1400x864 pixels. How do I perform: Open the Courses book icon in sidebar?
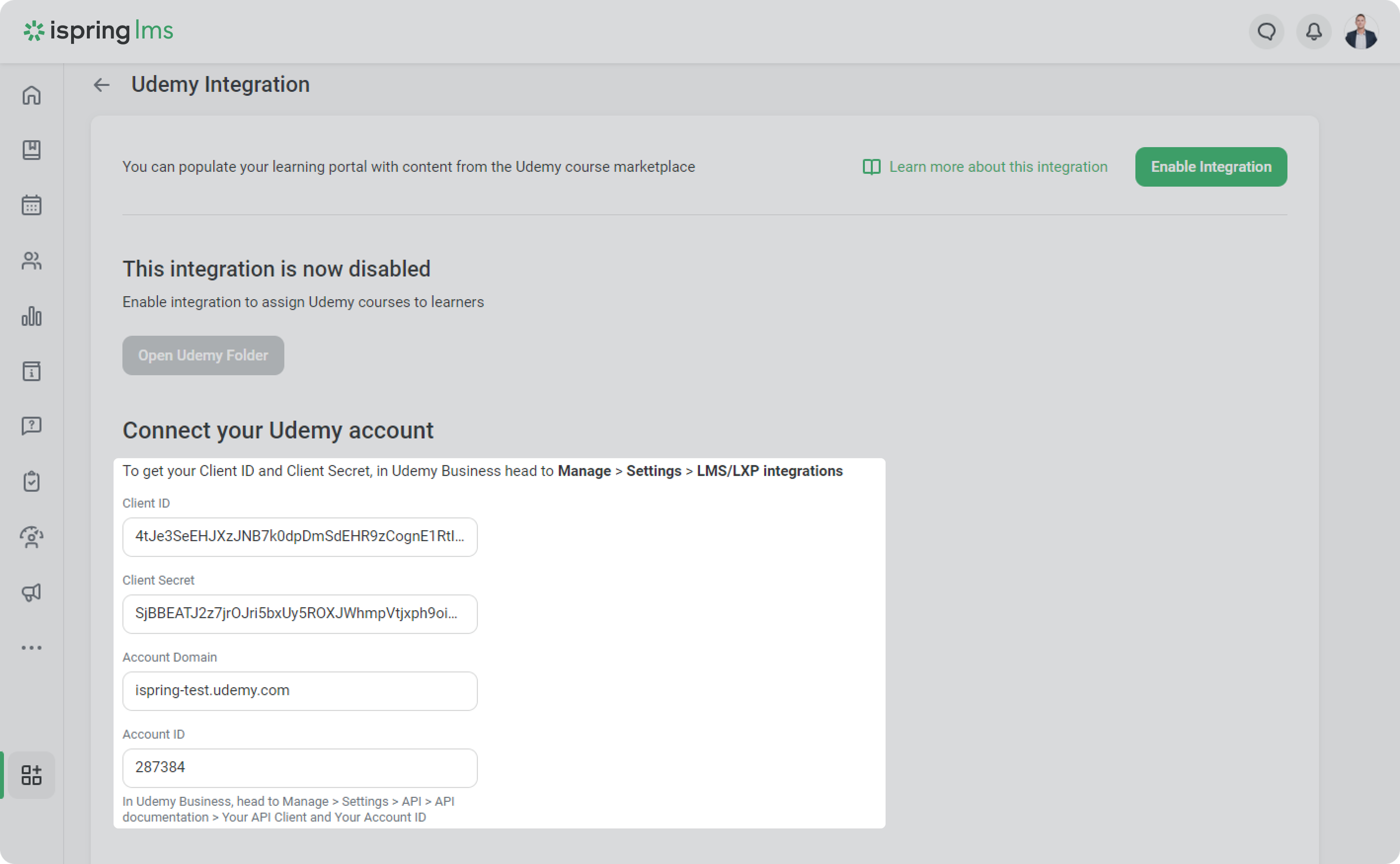click(x=32, y=150)
